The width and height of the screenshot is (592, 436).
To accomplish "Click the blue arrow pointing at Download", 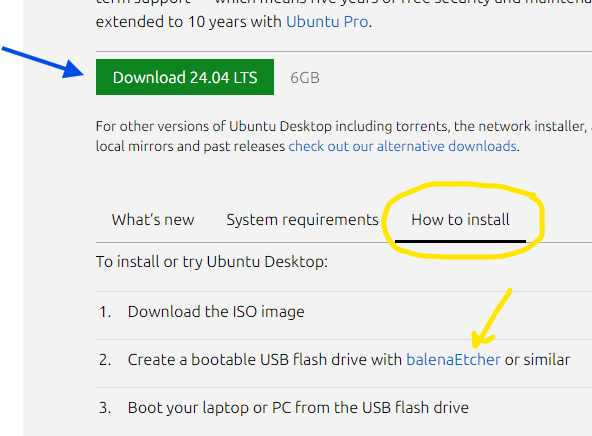I will (43, 62).
